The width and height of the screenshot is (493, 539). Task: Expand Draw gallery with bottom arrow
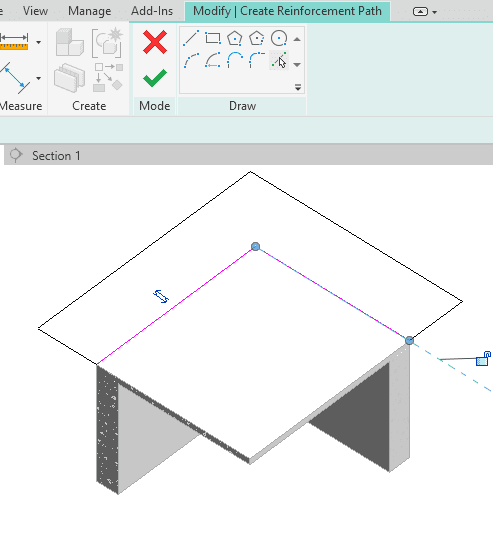tap(298, 88)
